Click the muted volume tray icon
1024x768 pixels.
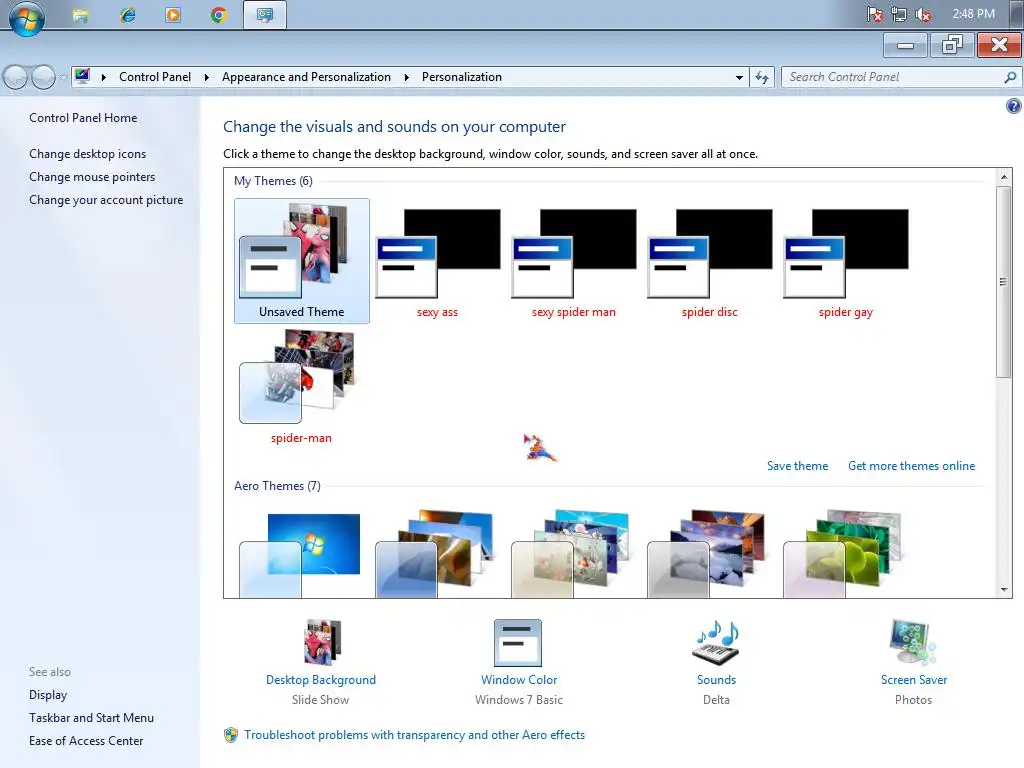click(923, 14)
